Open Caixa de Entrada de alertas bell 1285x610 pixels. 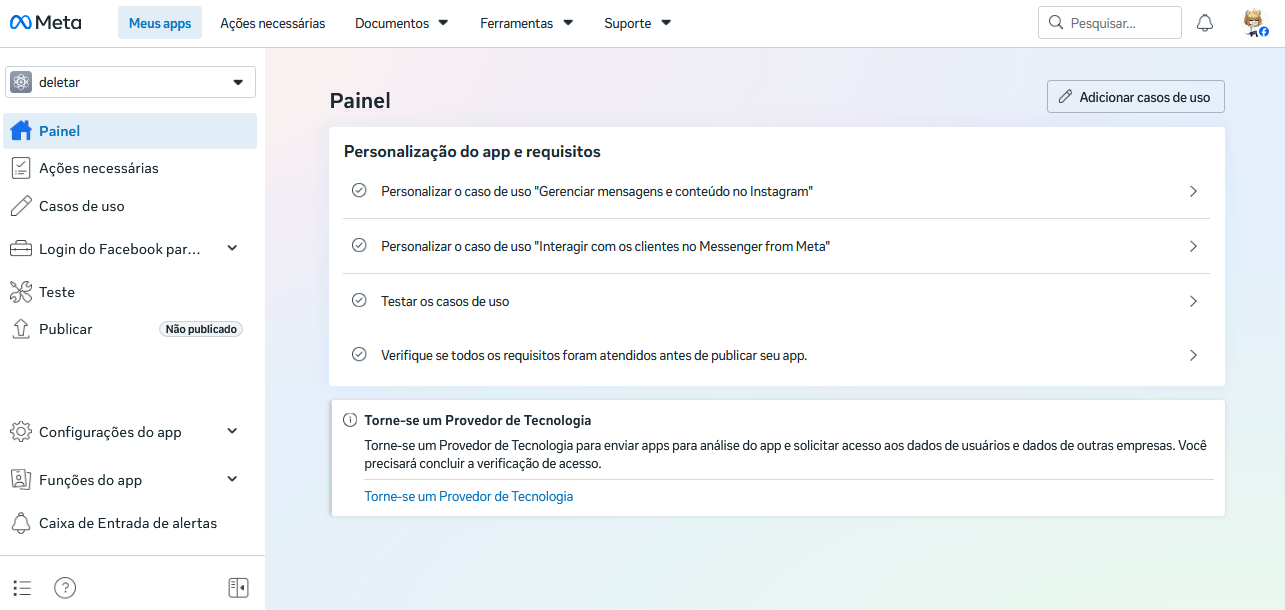tap(21, 523)
